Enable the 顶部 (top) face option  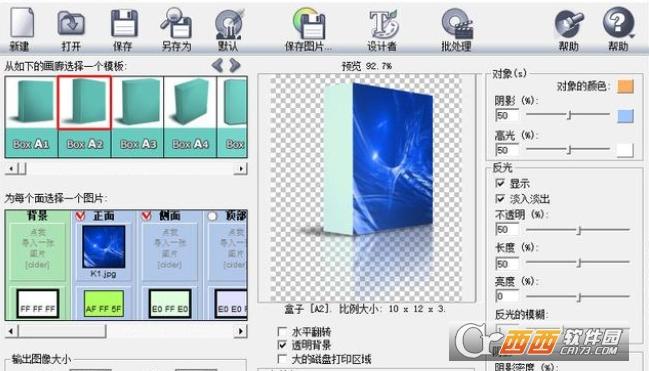point(212,216)
